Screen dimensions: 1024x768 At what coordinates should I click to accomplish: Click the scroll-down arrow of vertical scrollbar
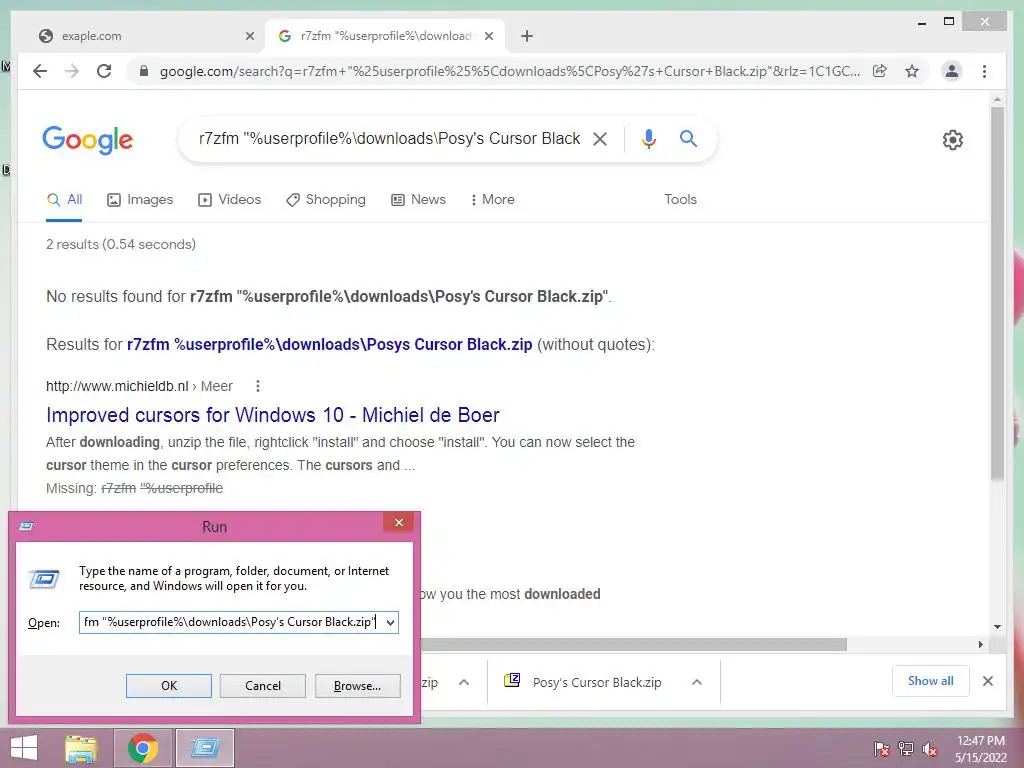[997, 627]
